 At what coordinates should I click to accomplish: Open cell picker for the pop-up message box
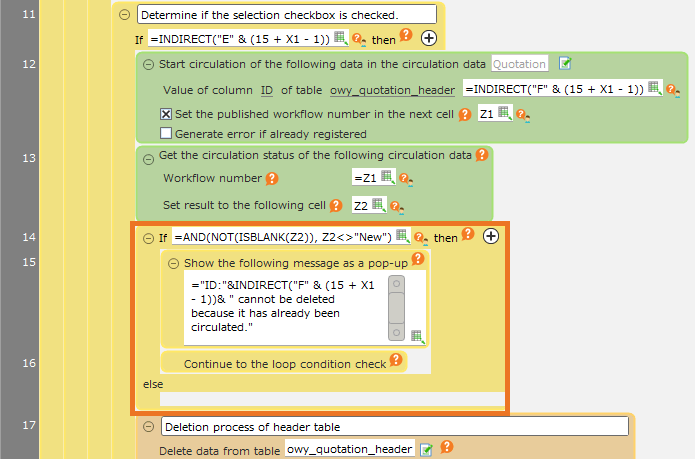click(417, 336)
